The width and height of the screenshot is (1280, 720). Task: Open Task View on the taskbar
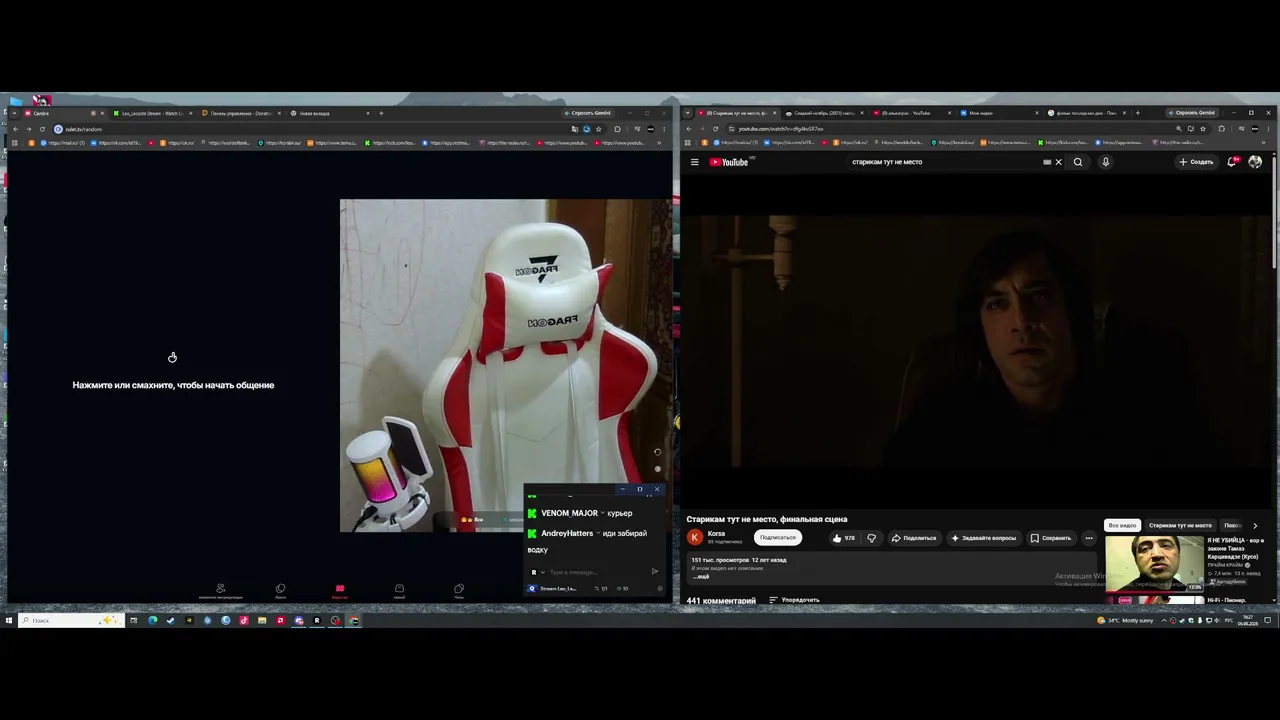133,620
